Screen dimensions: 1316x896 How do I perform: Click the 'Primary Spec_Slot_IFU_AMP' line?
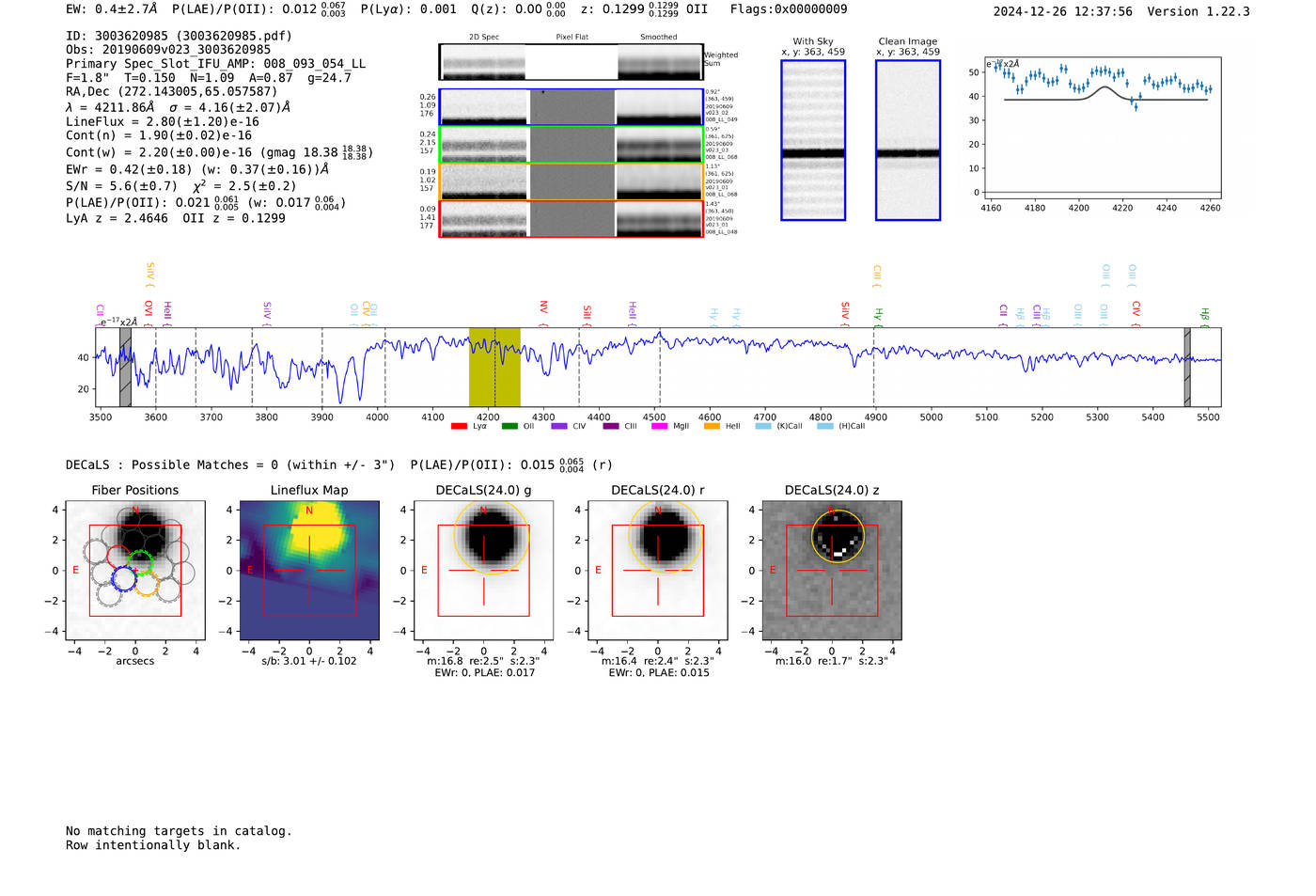click(215, 64)
